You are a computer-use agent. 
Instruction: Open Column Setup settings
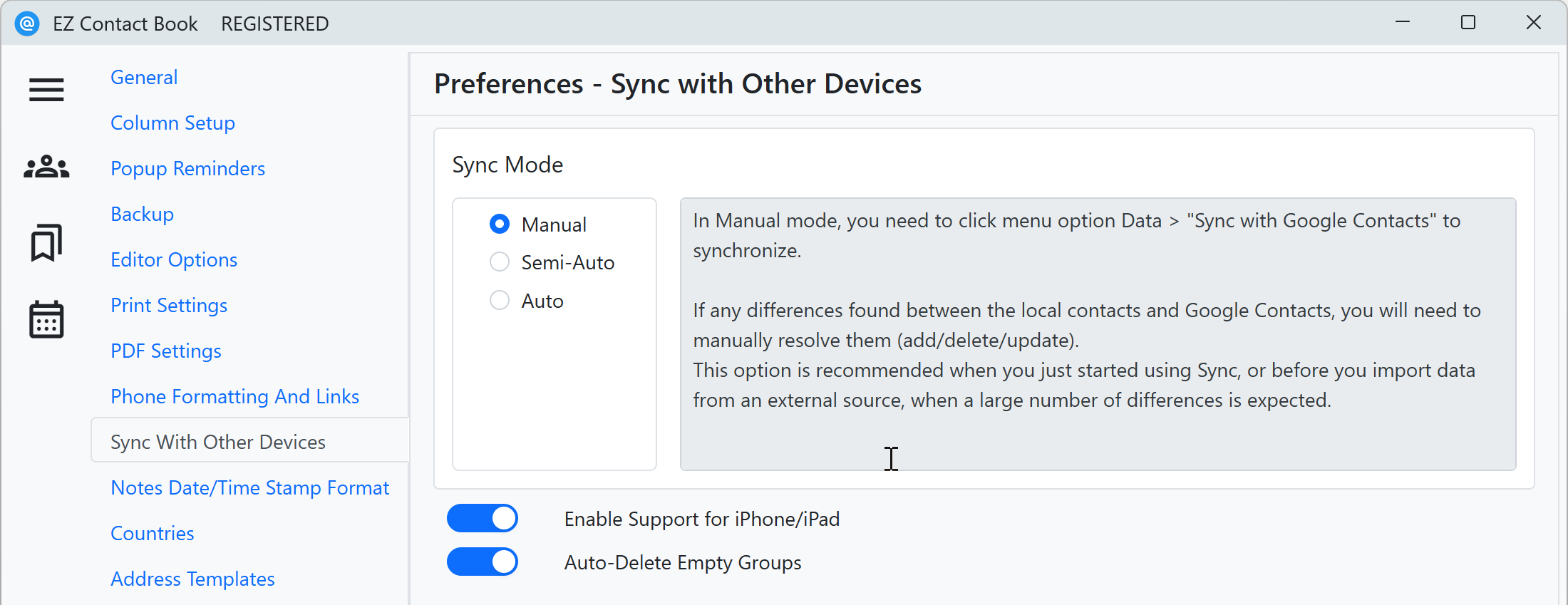(x=172, y=123)
